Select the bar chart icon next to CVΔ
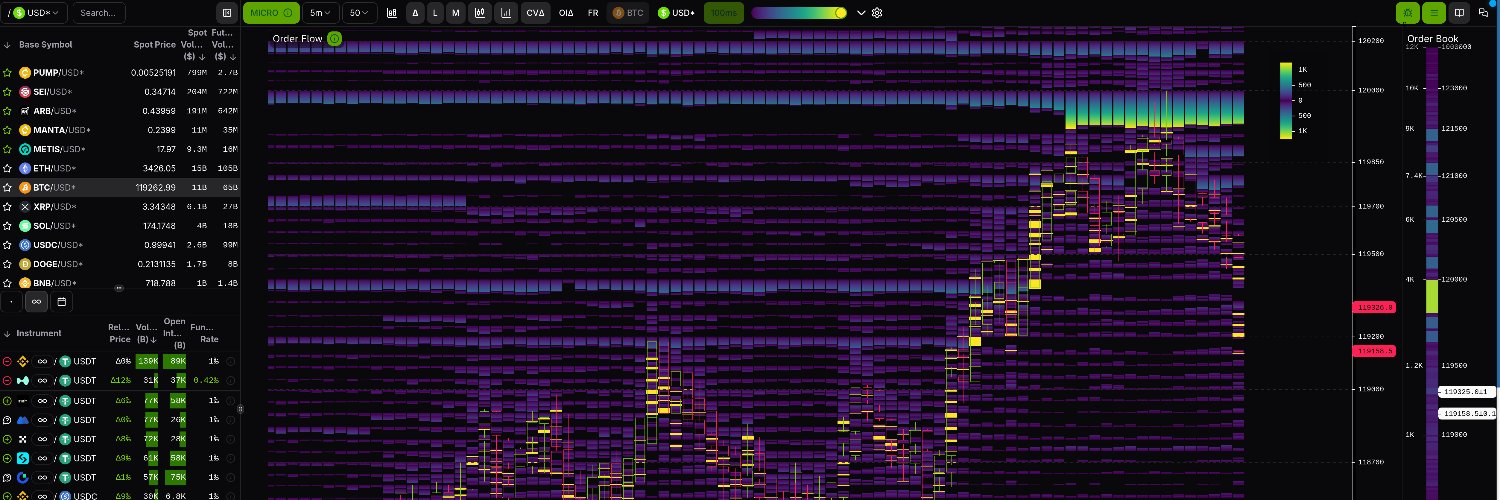1500x500 pixels. point(507,13)
